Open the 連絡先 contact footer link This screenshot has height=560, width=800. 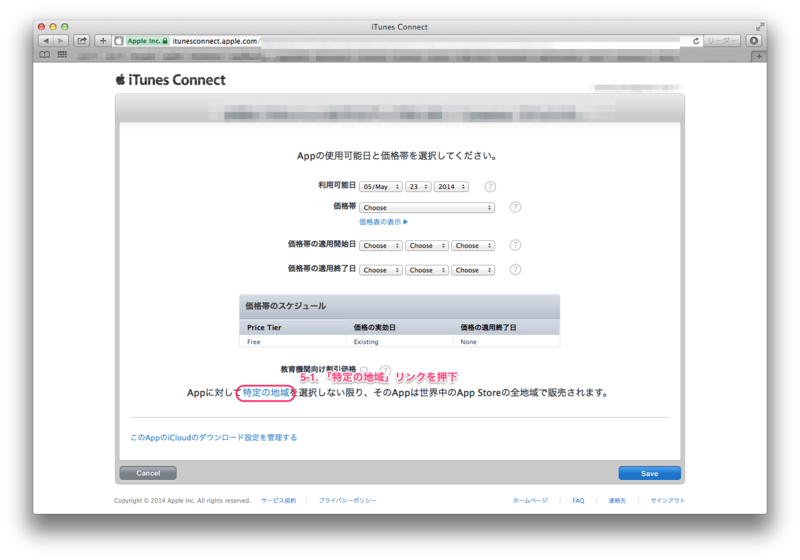[617, 501]
